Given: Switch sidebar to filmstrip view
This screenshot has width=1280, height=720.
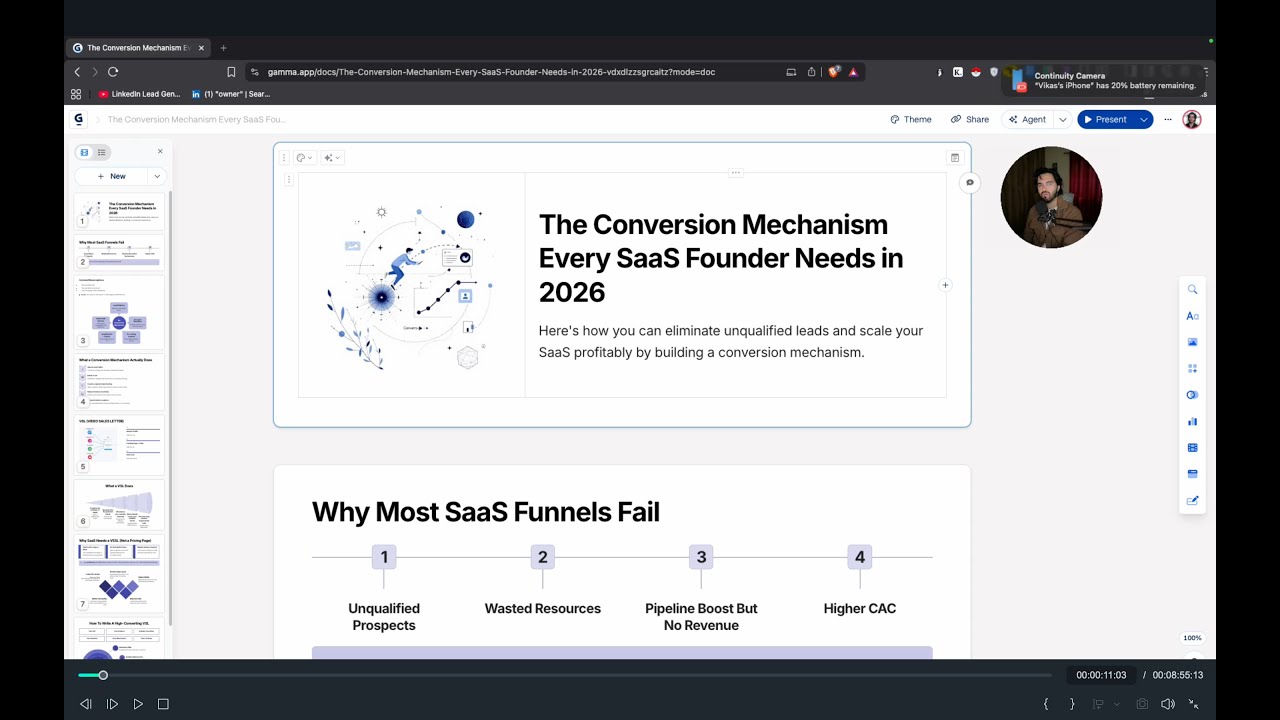Looking at the screenshot, I should [x=85, y=152].
